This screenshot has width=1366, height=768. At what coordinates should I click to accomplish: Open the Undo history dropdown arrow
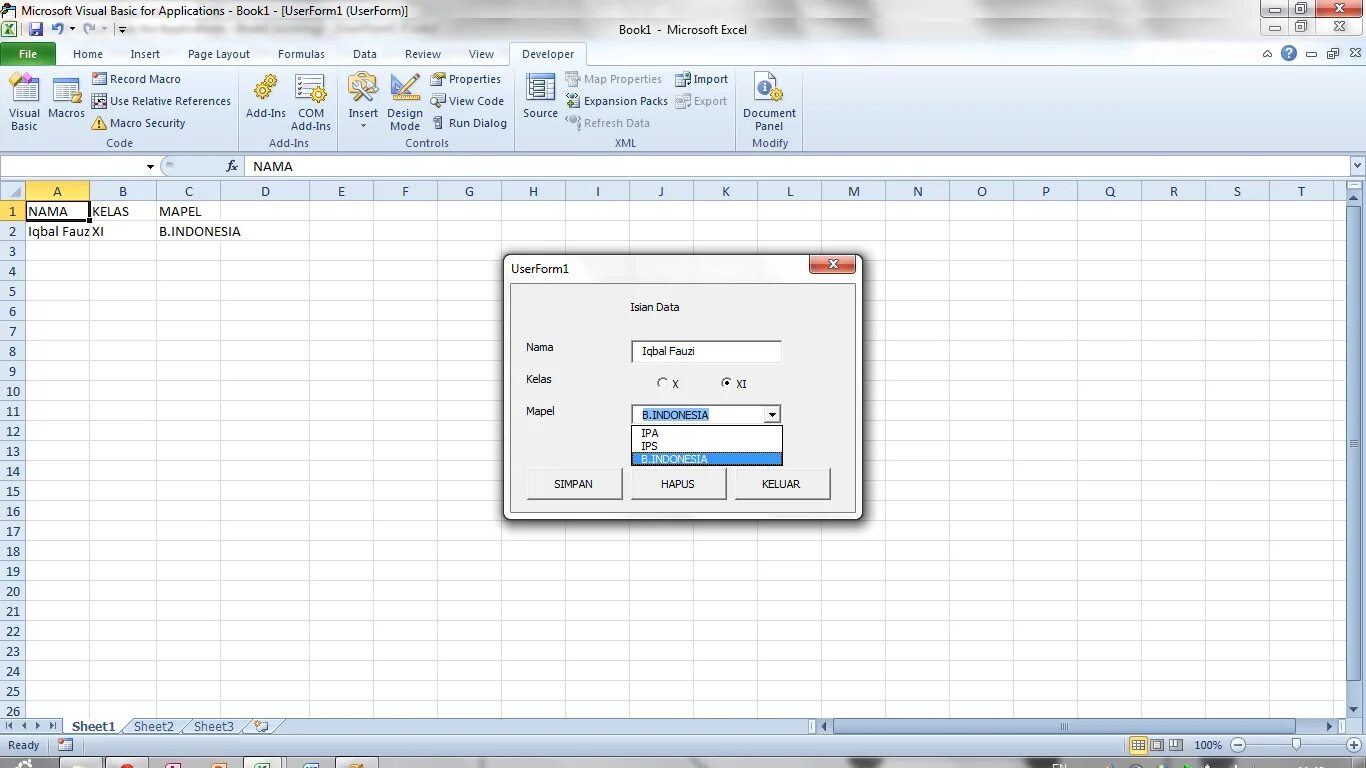point(72,29)
